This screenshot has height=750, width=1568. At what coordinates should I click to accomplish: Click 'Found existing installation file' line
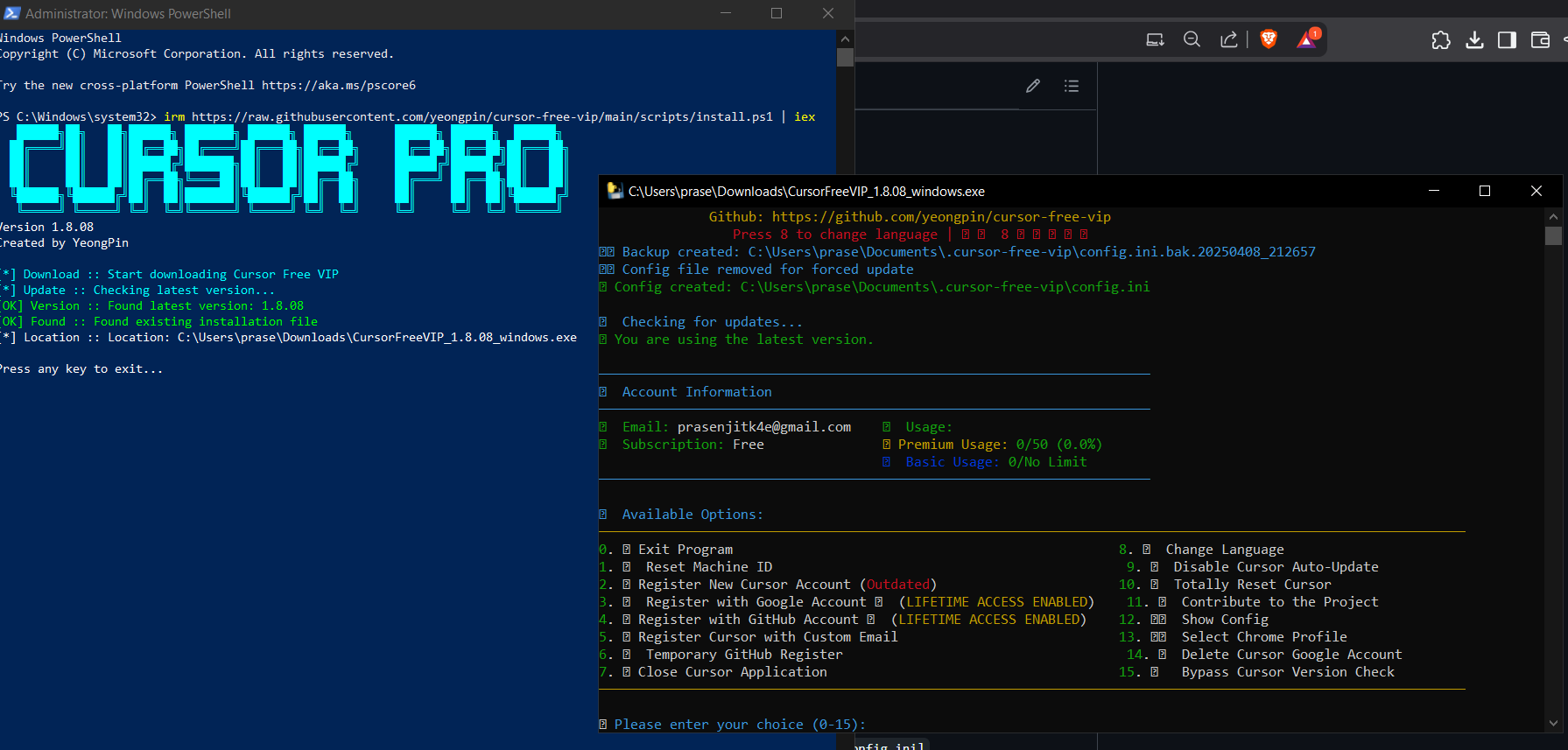(158, 321)
